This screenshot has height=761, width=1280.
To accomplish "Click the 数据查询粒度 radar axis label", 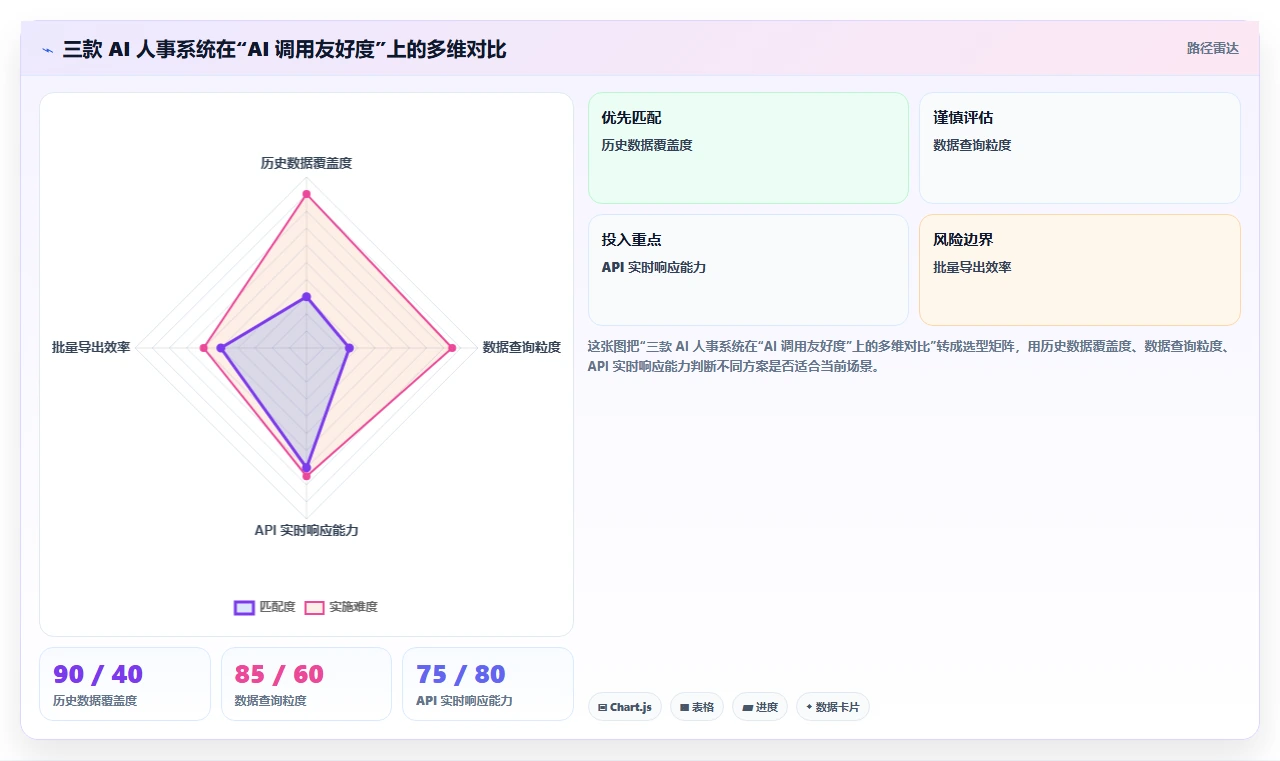I will point(521,347).
